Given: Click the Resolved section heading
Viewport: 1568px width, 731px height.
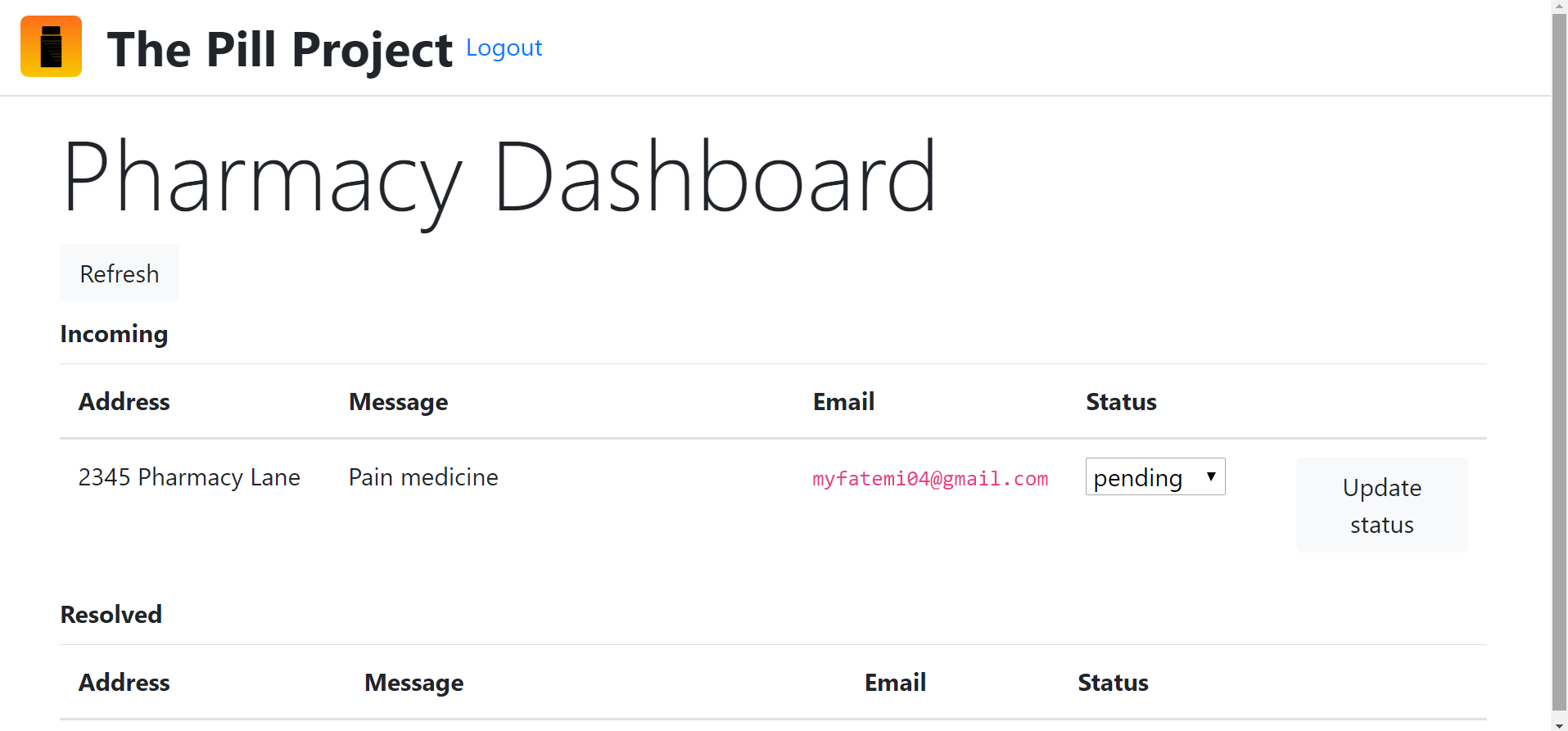Looking at the screenshot, I should click(111, 615).
